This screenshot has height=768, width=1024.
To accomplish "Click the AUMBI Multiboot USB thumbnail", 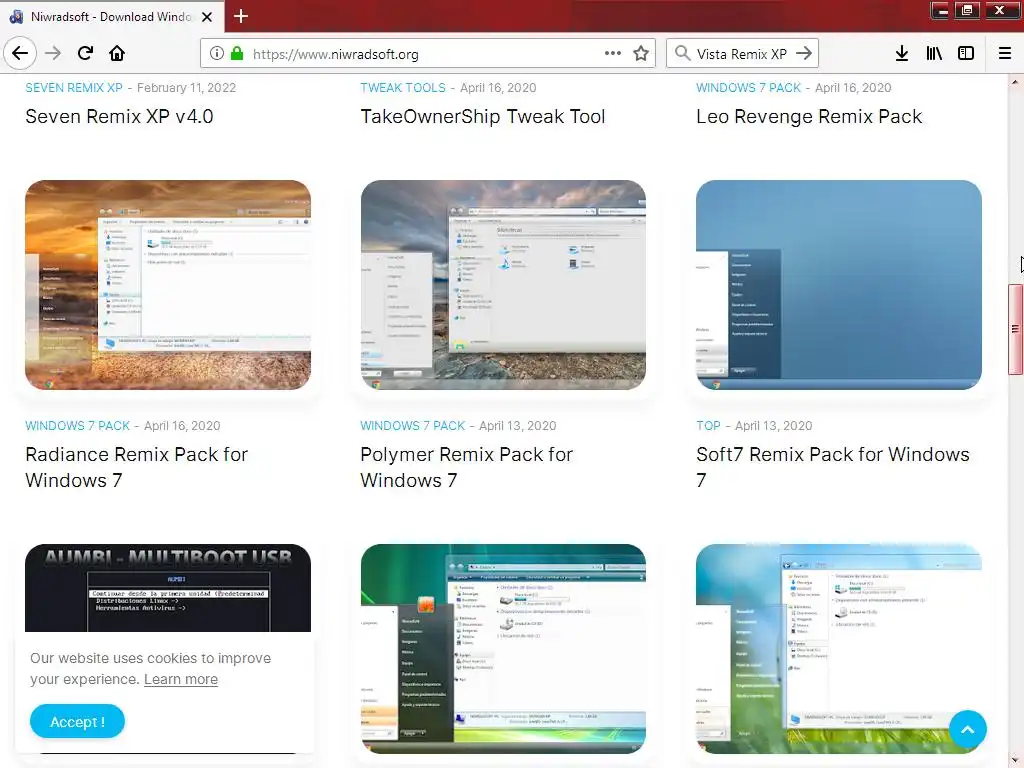I will (168, 588).
